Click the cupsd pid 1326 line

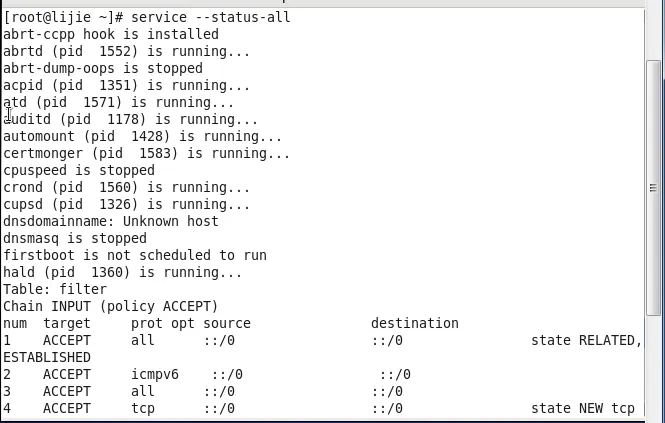(x=126, y=204)
